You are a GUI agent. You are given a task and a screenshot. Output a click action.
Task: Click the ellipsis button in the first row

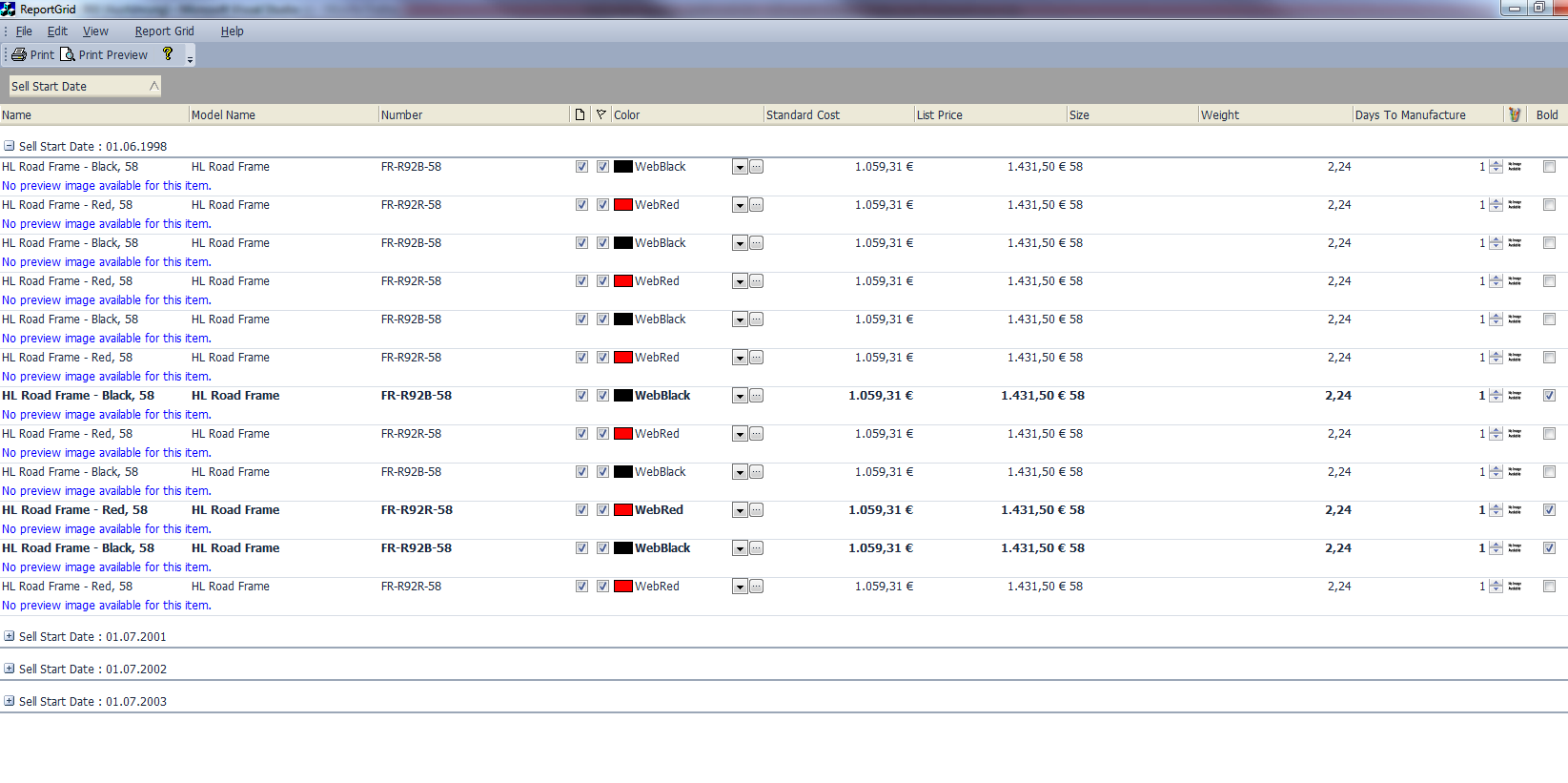pyautogui.click(x=756, y=167)
